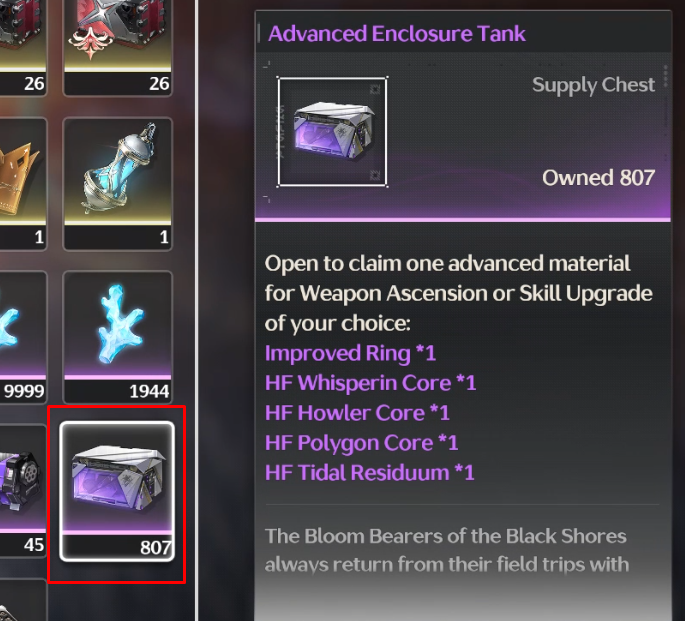
Task: Select the cut-off item in the bottom-left corner
Action: 23,600
